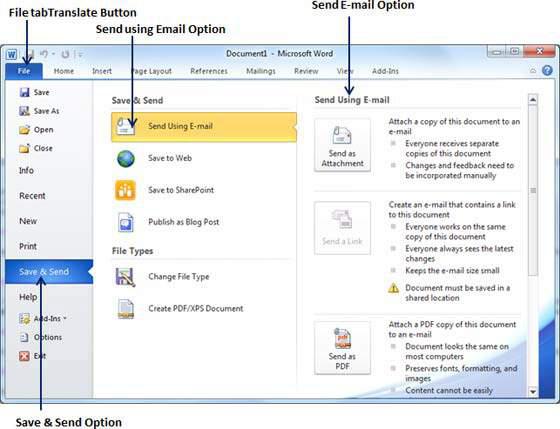This screenshot has height=429, width=560.
Task: Select Info in the backstage menu
Action: 26,170
